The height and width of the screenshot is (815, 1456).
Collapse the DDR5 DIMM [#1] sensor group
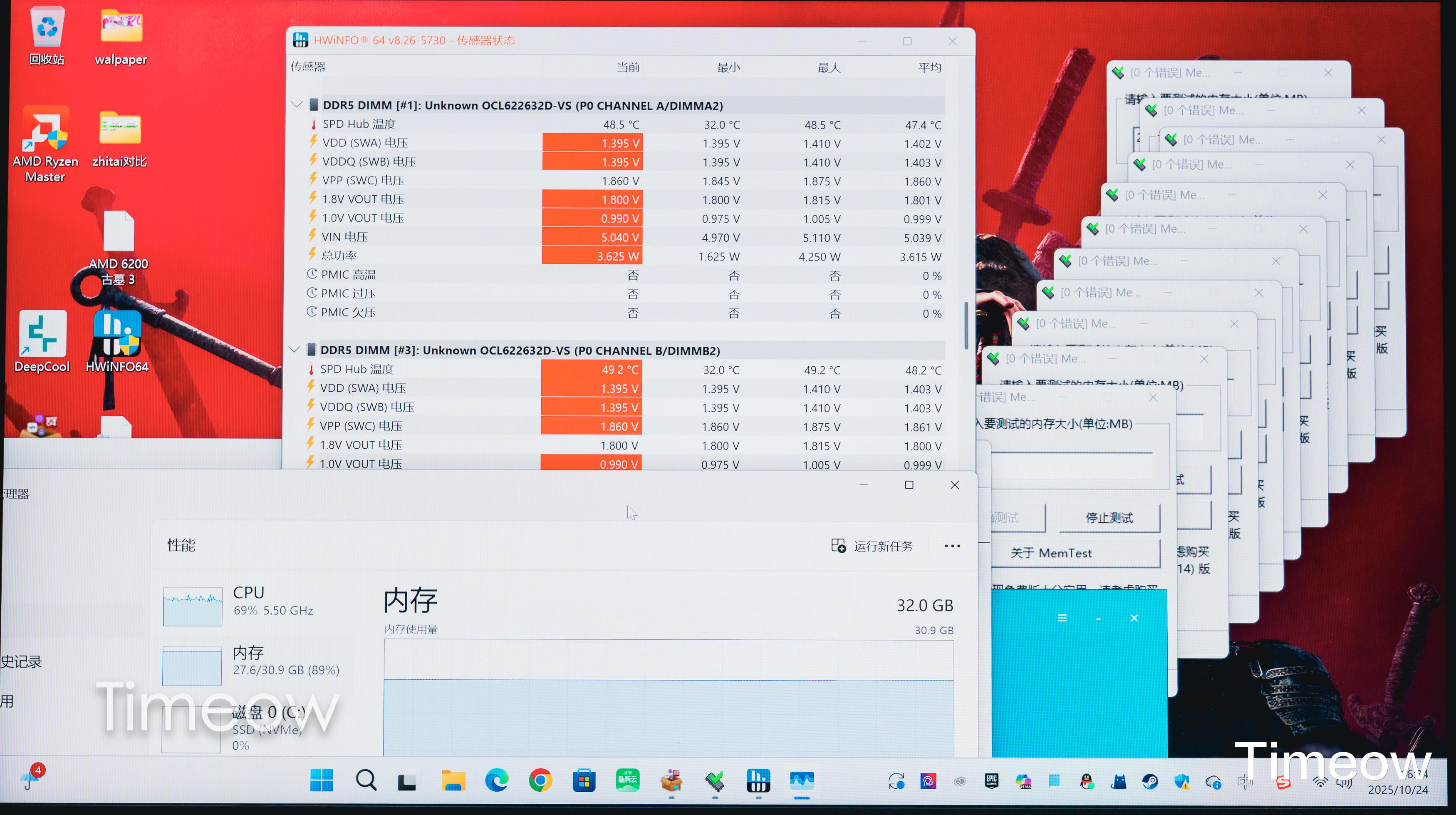coord(296,104)
